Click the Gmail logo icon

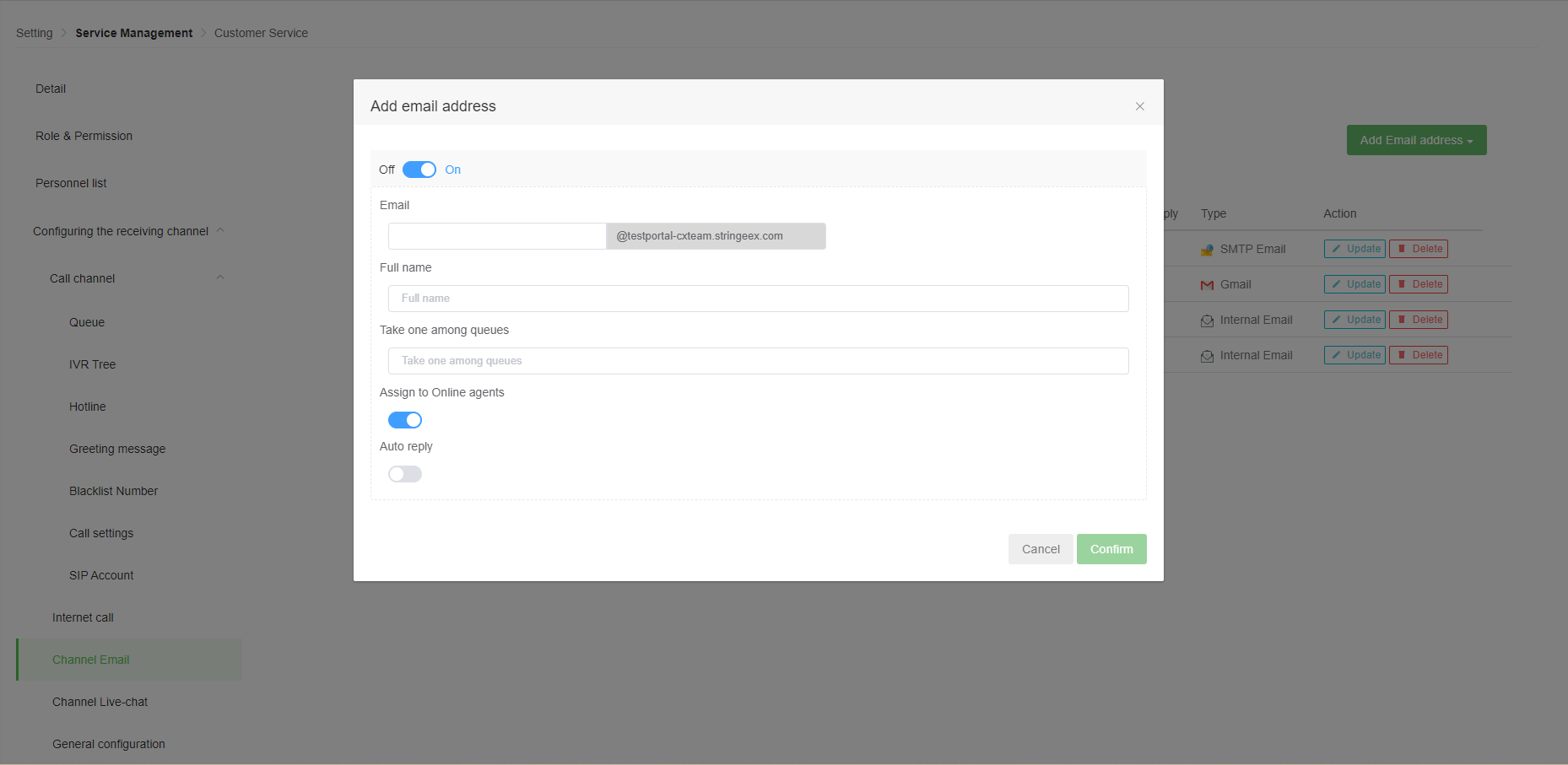[x=1207, y=285]
